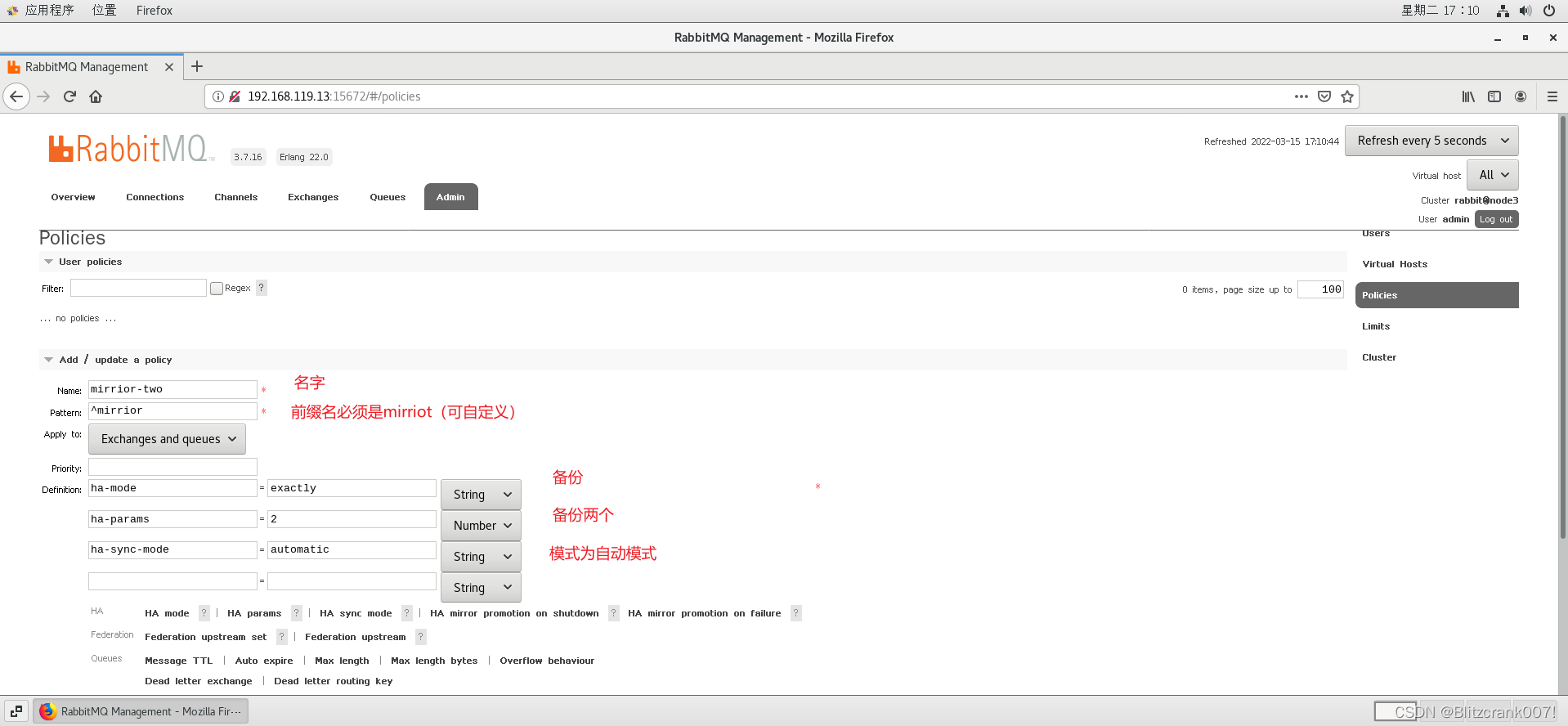
Task: Open Policies in admin sidebar
Action: tap(1436, 295)
